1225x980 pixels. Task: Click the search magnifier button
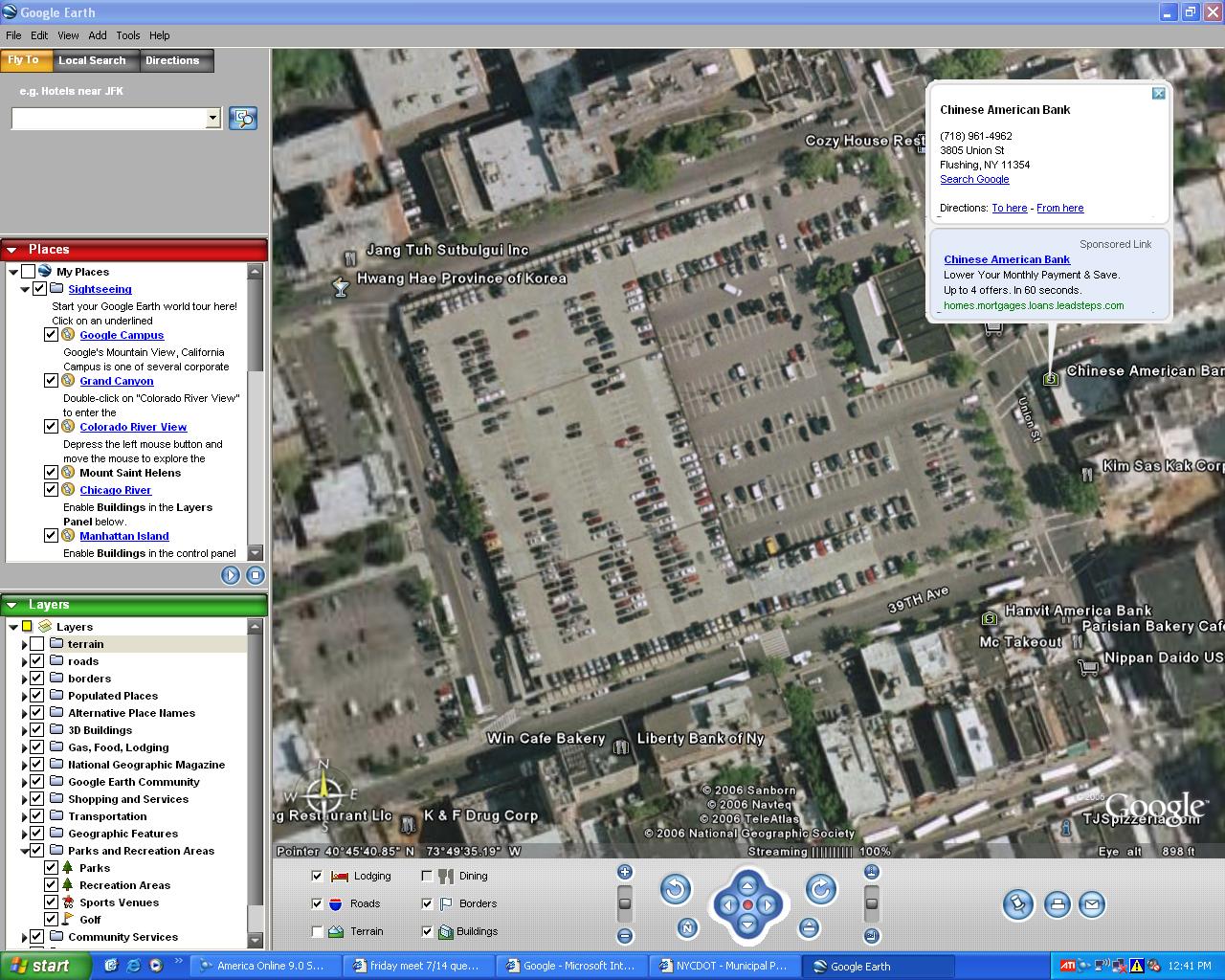pyautogui.click(x=243, y=119)
